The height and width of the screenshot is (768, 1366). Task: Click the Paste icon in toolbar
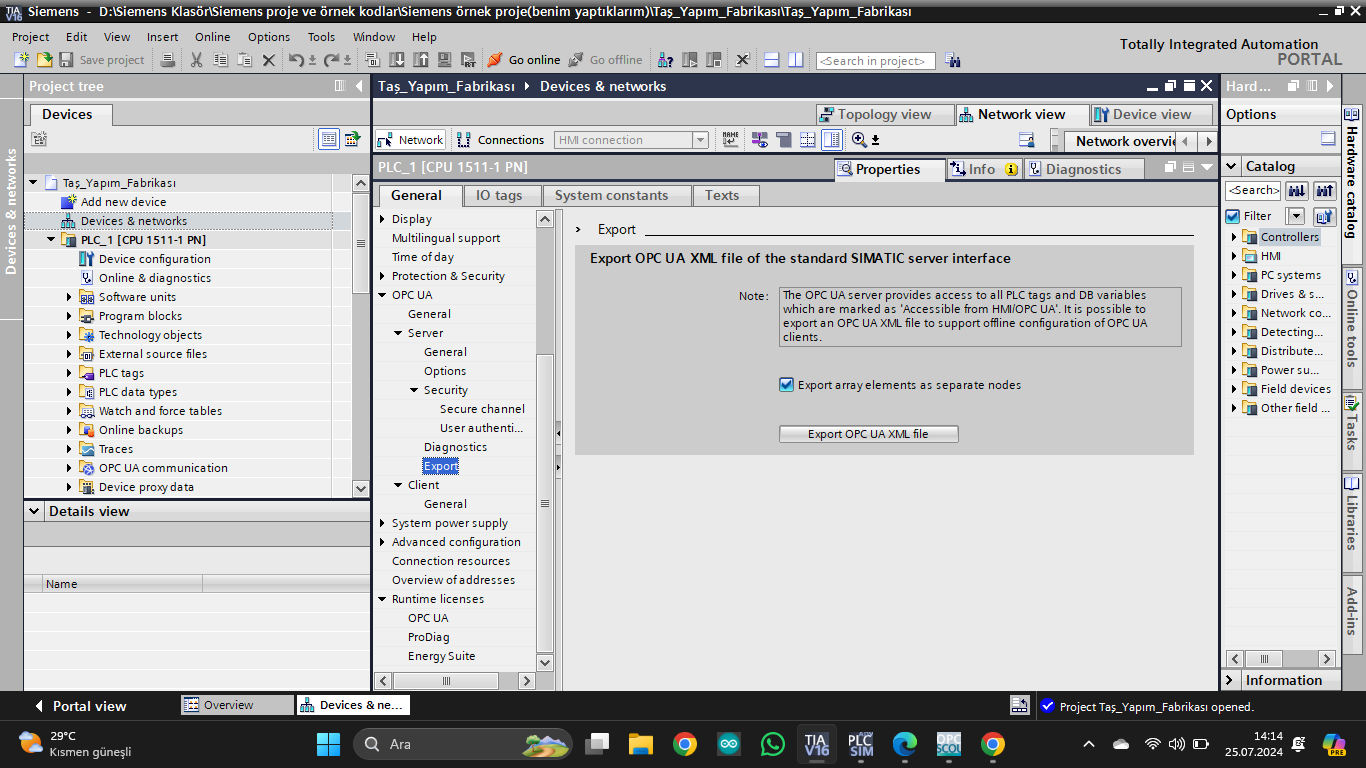click(244, 60)
